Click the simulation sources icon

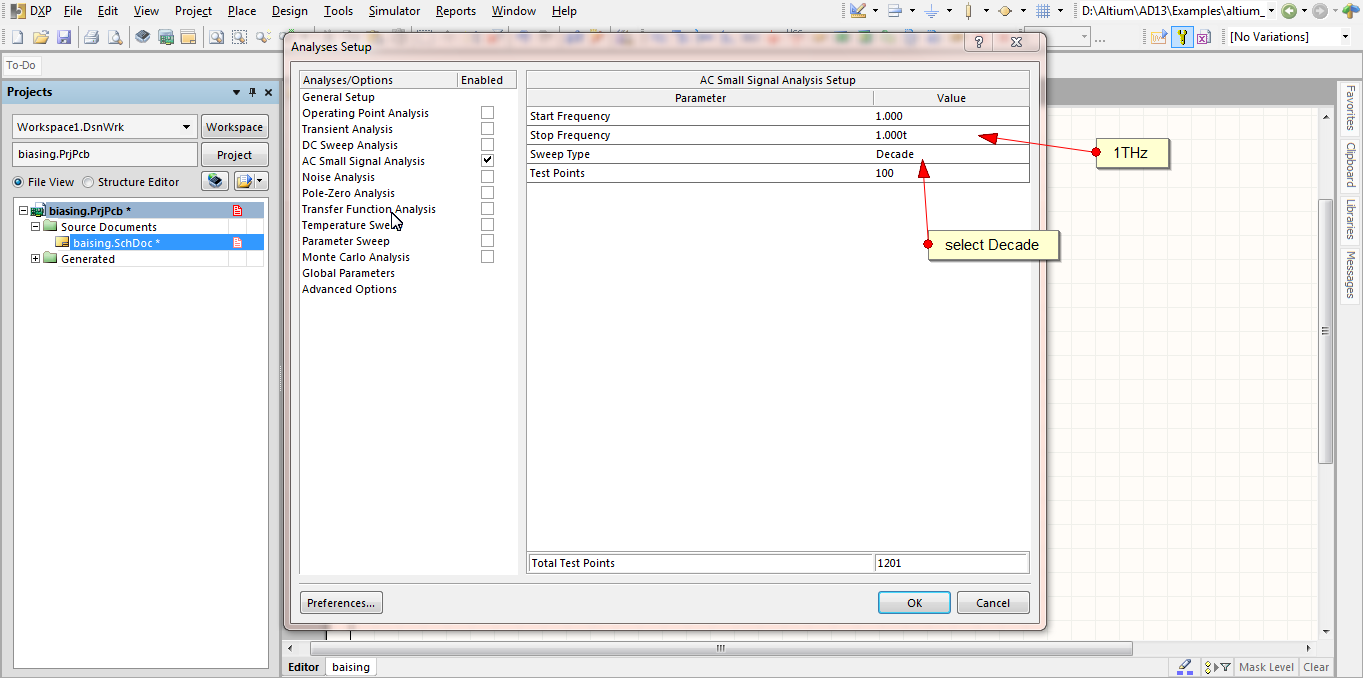[x=1005, y=11]
